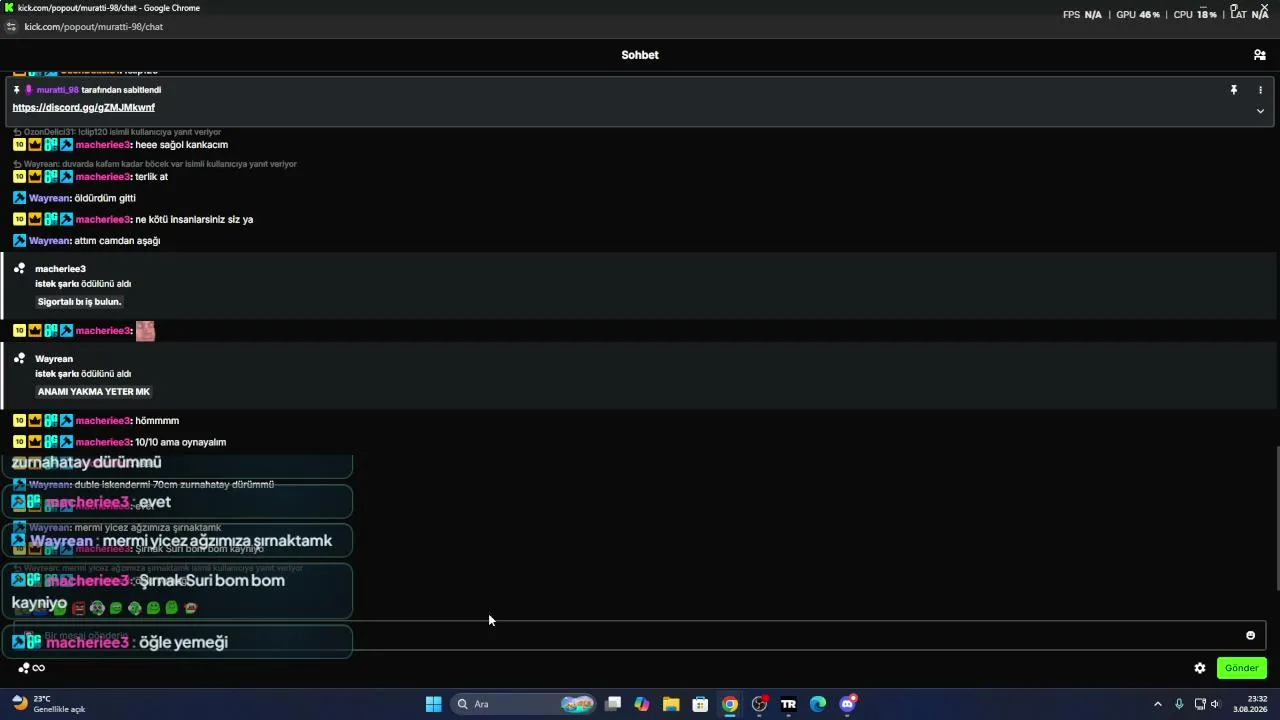The image size is (1280, 720).
Task: Open OBS Studio from the taskbar
Action: (x=759, y=704)
